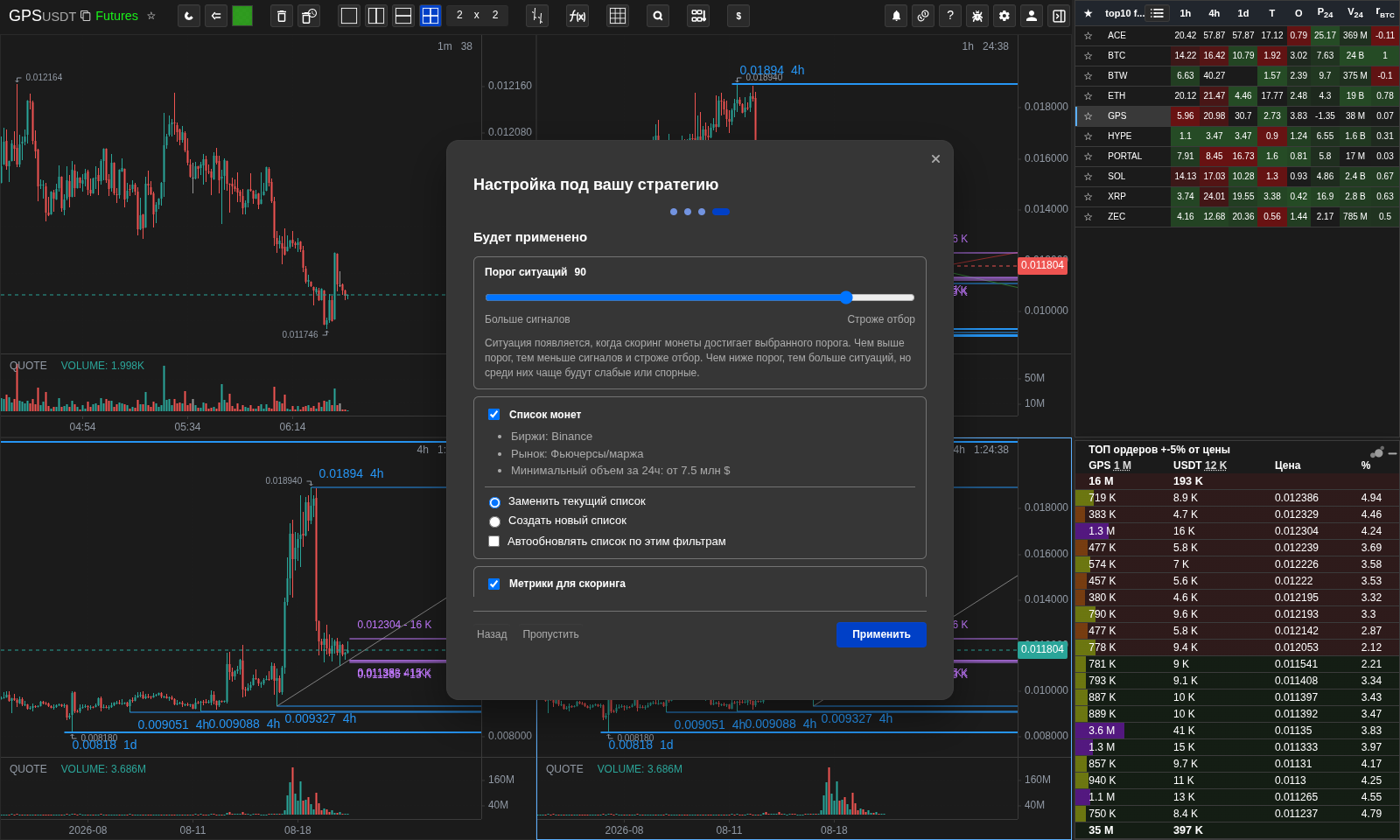Close the strategy setup dialog
The width and height of the screenshot is (1400, 840).
935,158
